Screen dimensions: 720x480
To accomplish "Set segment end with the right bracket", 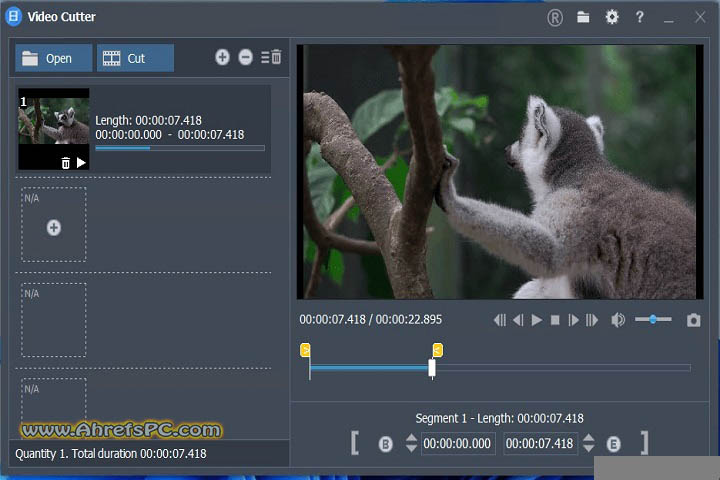I will (x=645, y=443).
